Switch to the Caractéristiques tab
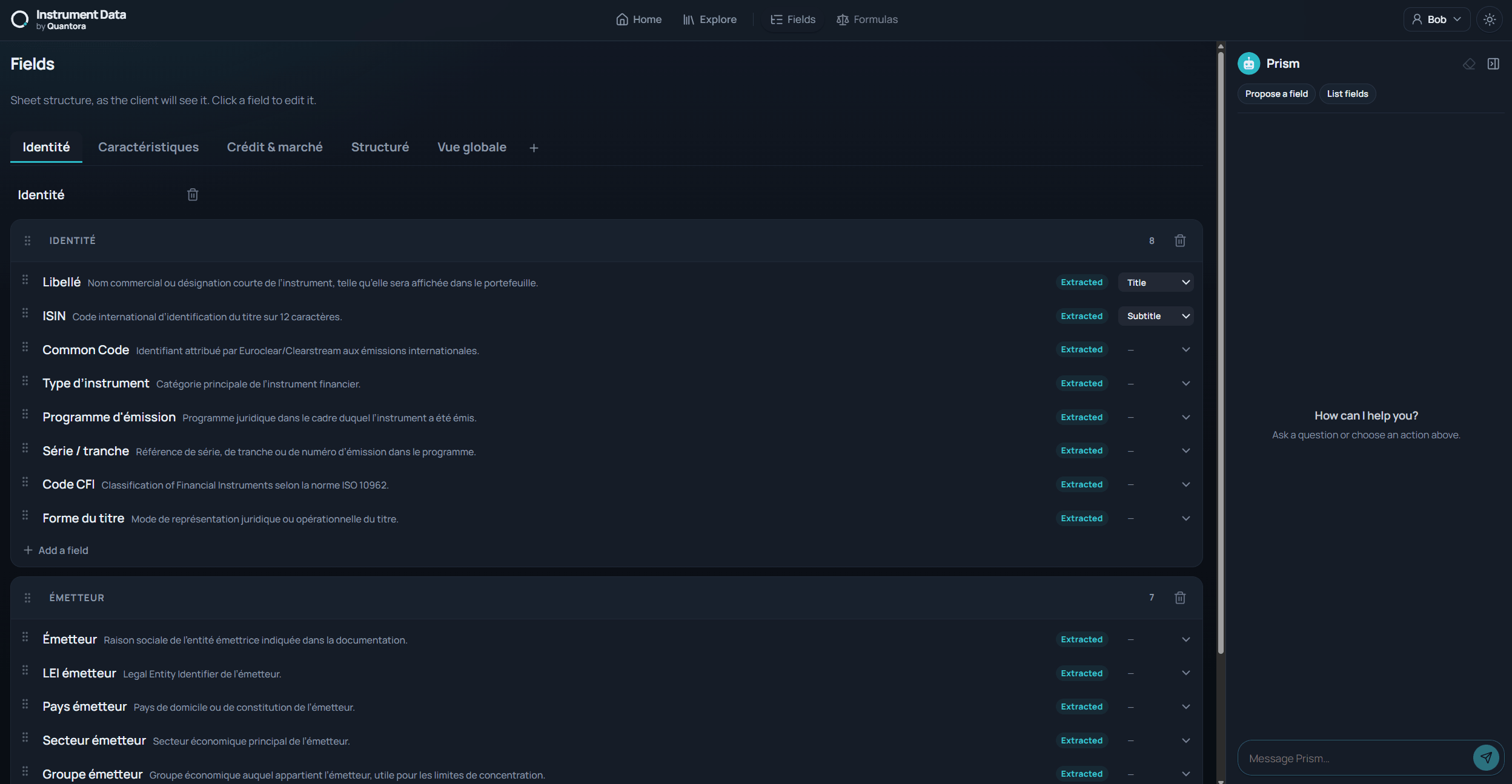 (148, 147)
